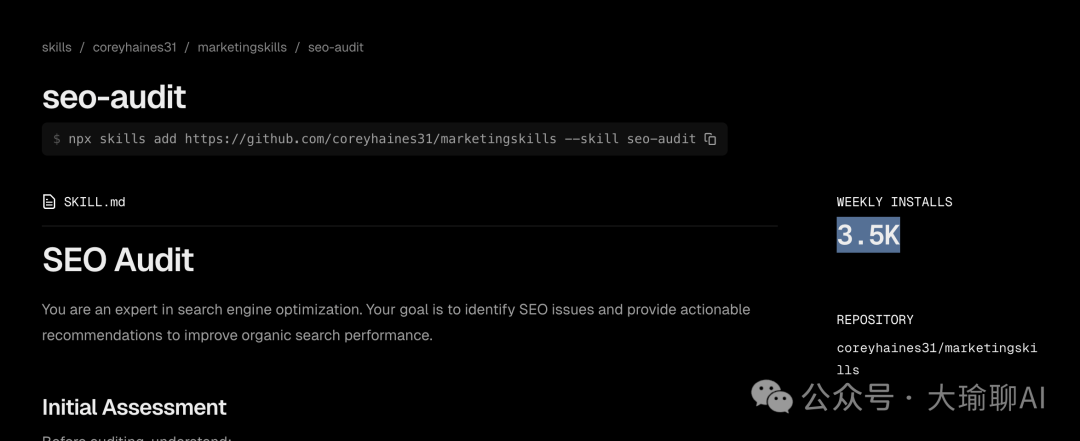1080x441 pixels.
Task: Click the file icon next to SKILL.md
Action: 49,202
